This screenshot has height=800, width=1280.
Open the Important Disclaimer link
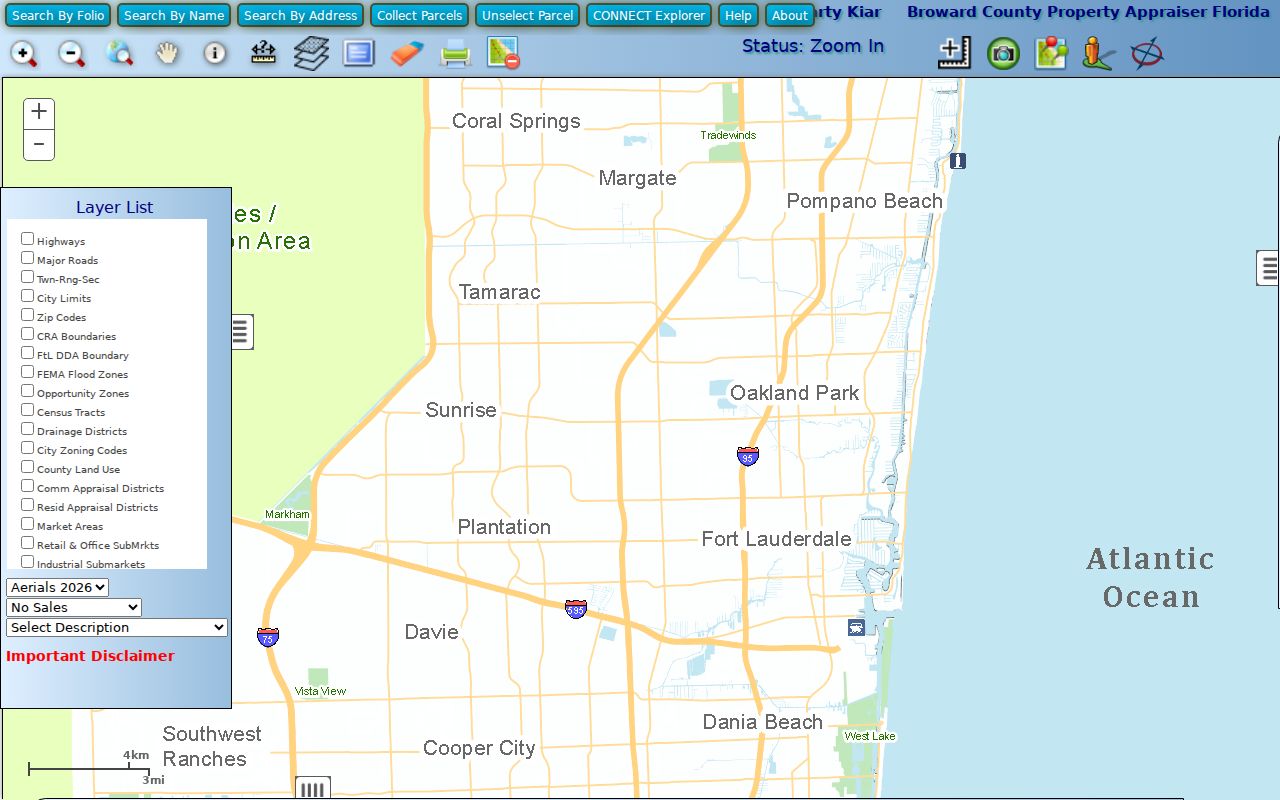coord(90,656)
